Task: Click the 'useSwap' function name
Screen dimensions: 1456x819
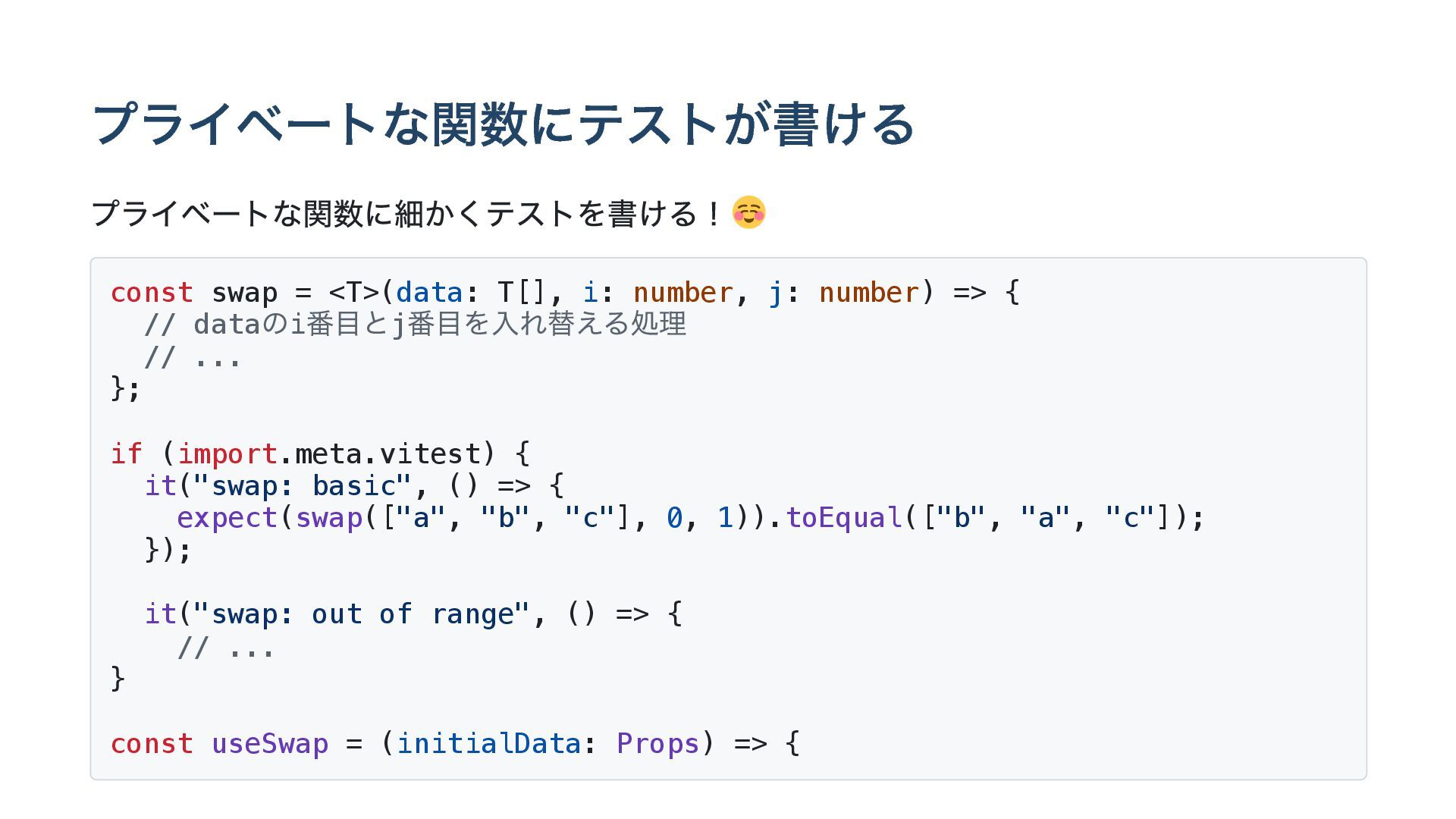Action: (270, 743)
